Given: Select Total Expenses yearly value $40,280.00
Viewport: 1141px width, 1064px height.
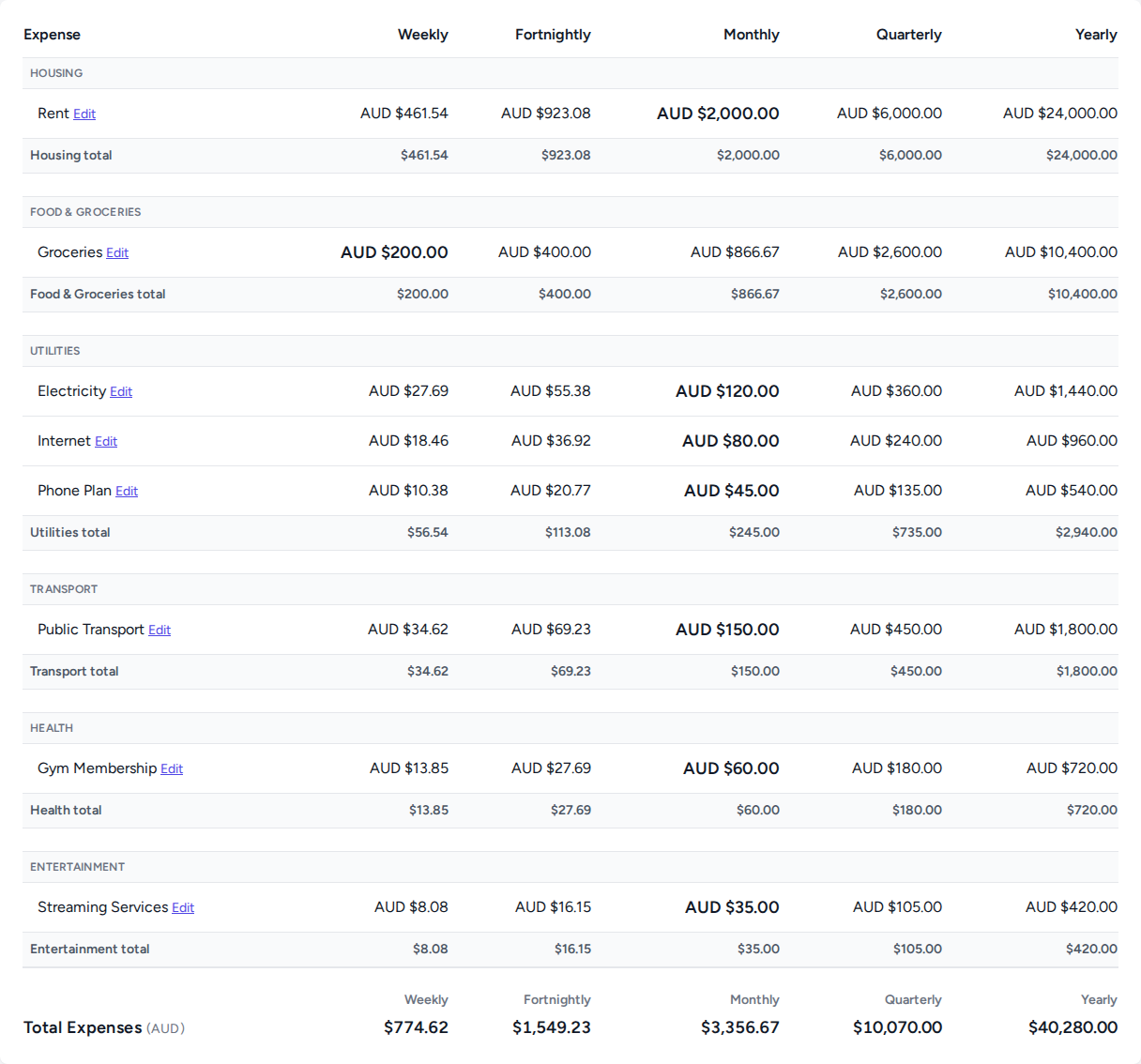Looking at the screenshot, I should (x=1073, y=1027).
